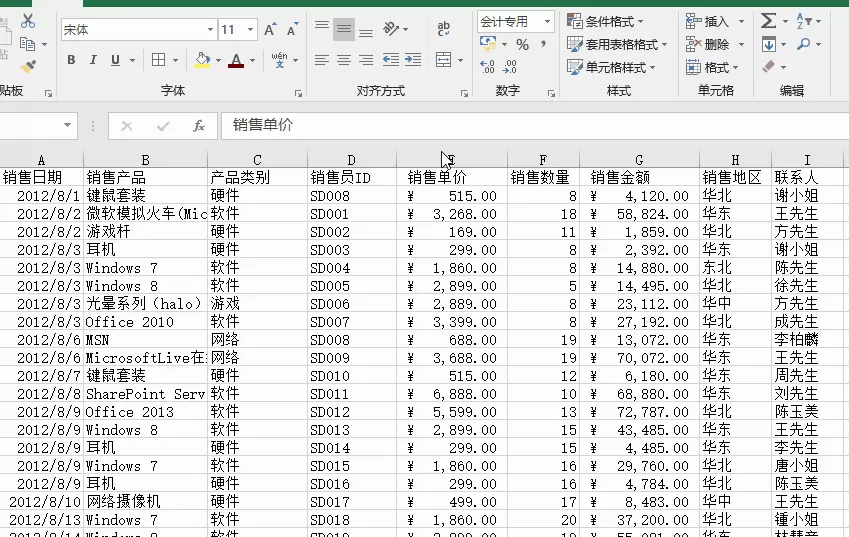Apply yellow fill color bucket
Image resolution: width=849 pixels, height=537 pixels.
click(x=203, y=60)
